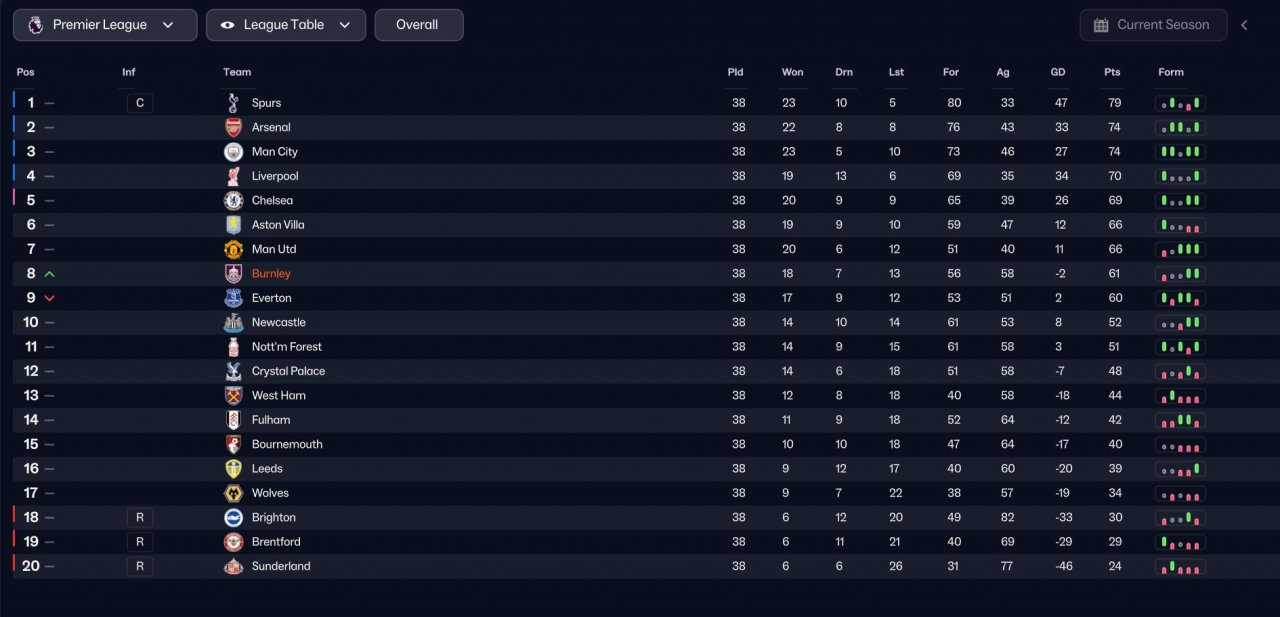The height and width of the screenshot is (617, 1280).
Task: Click the Arsenal club badge
Action: pos(233,127)
